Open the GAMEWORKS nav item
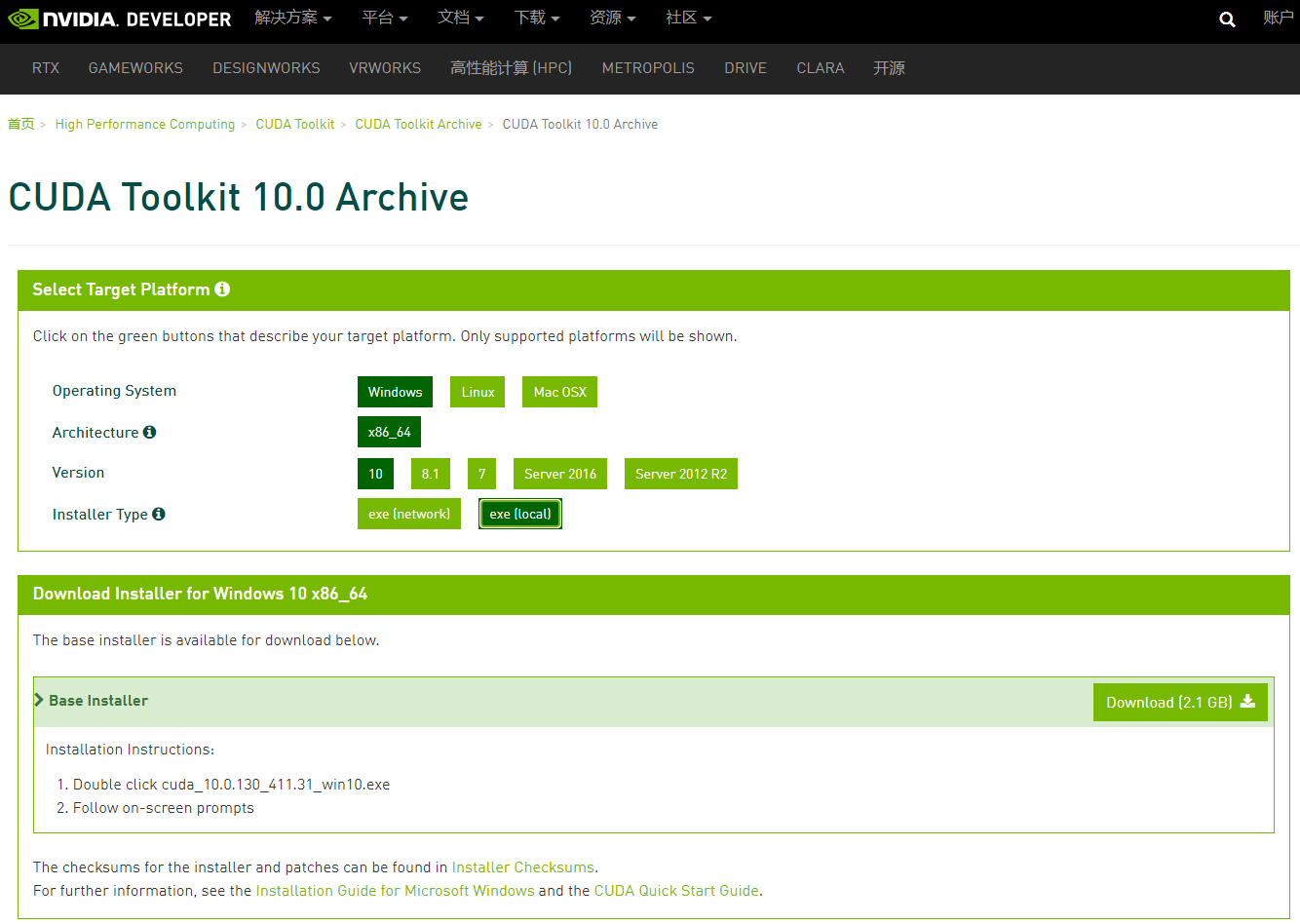The image size is (1300, 924). (x=135, y=68)
